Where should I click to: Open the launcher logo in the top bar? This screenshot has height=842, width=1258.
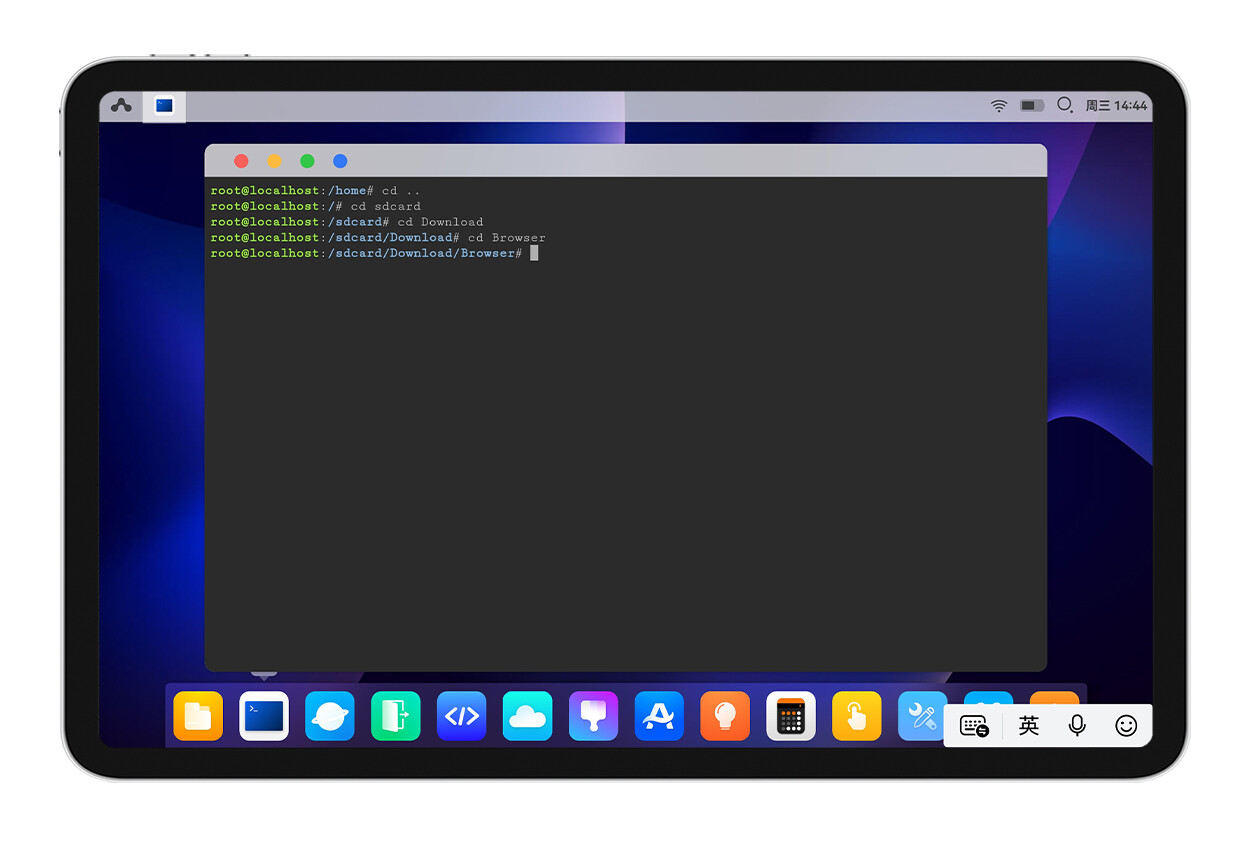(121, 105)
